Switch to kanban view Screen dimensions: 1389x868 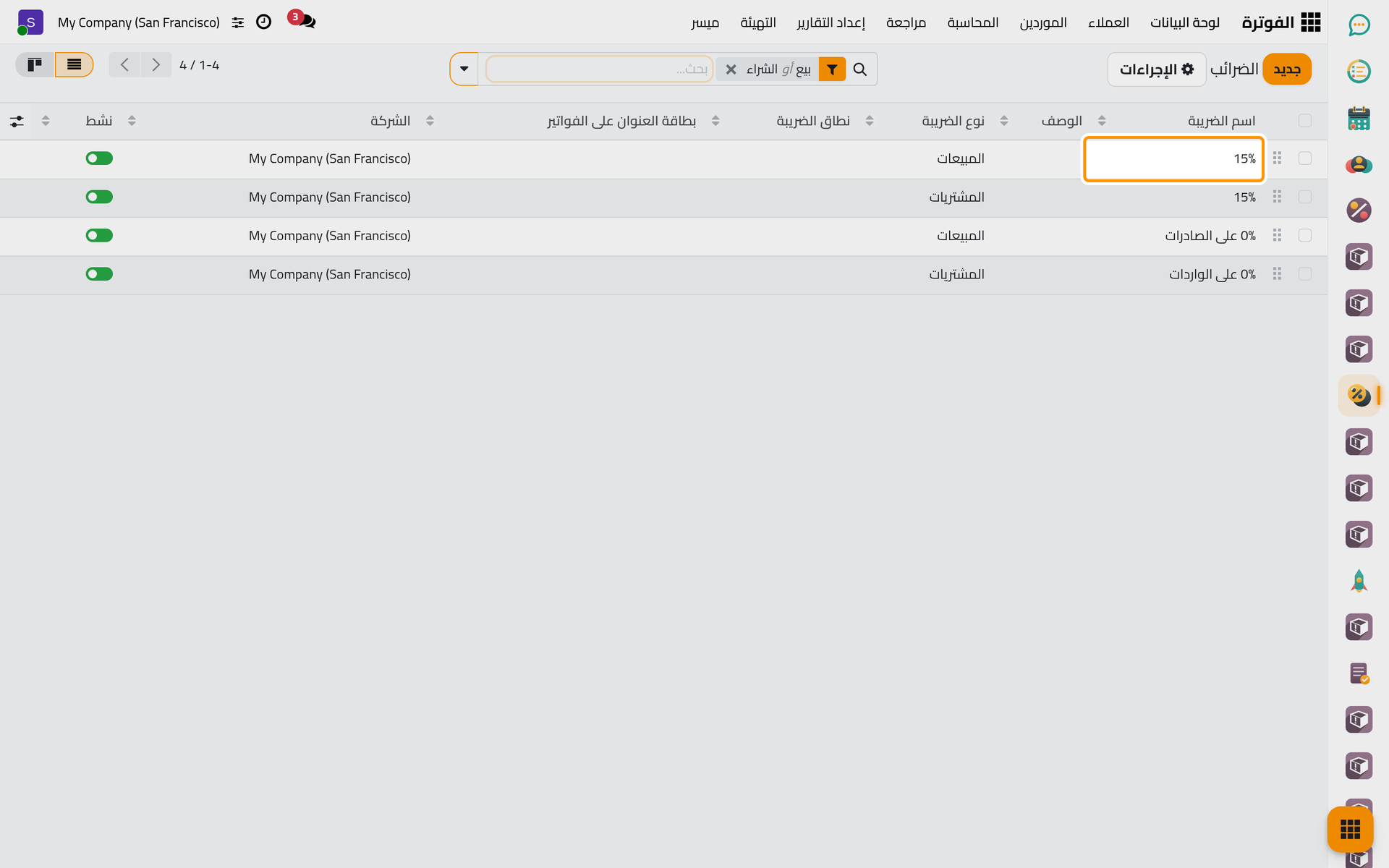tap(35, 65)
